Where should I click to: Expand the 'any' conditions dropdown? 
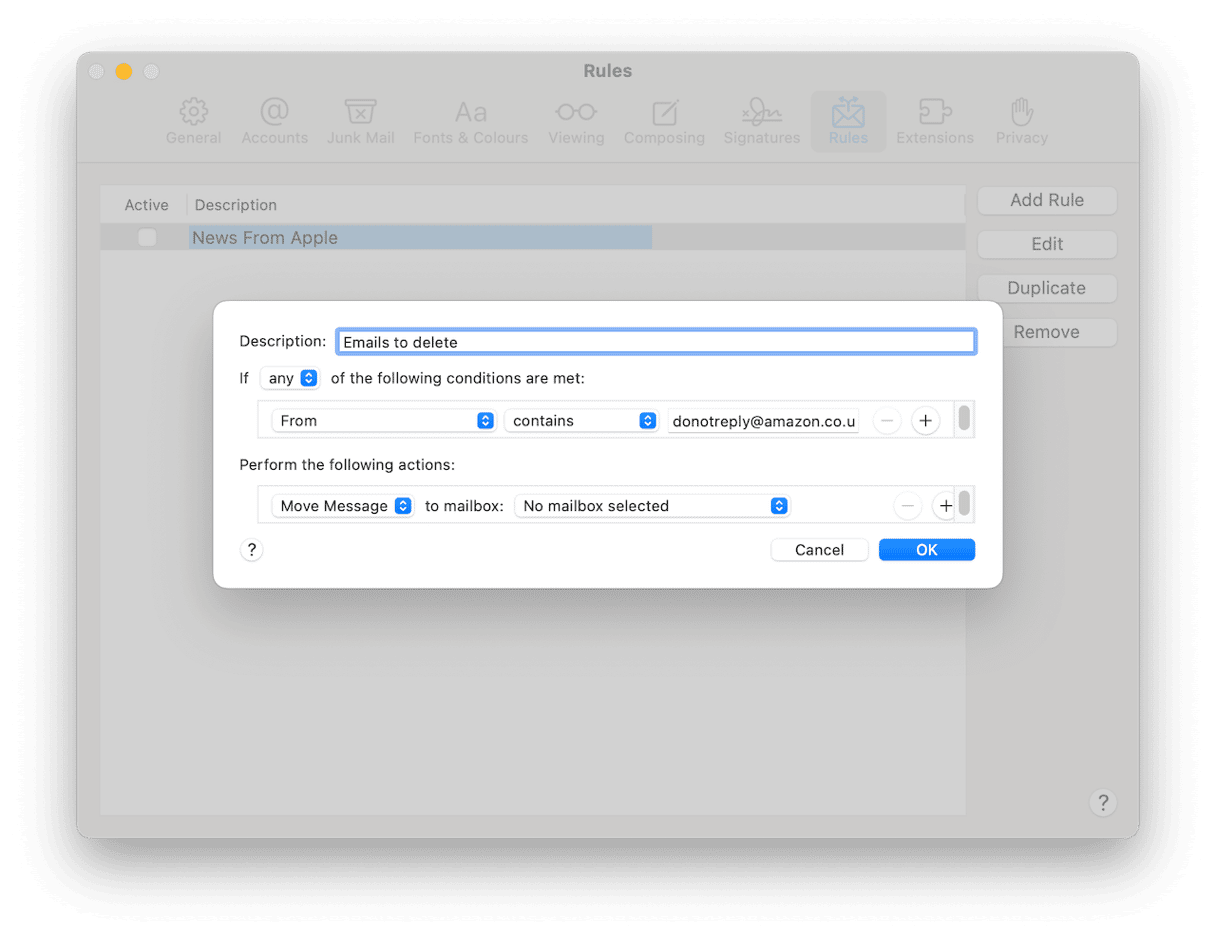pos(290,379)
